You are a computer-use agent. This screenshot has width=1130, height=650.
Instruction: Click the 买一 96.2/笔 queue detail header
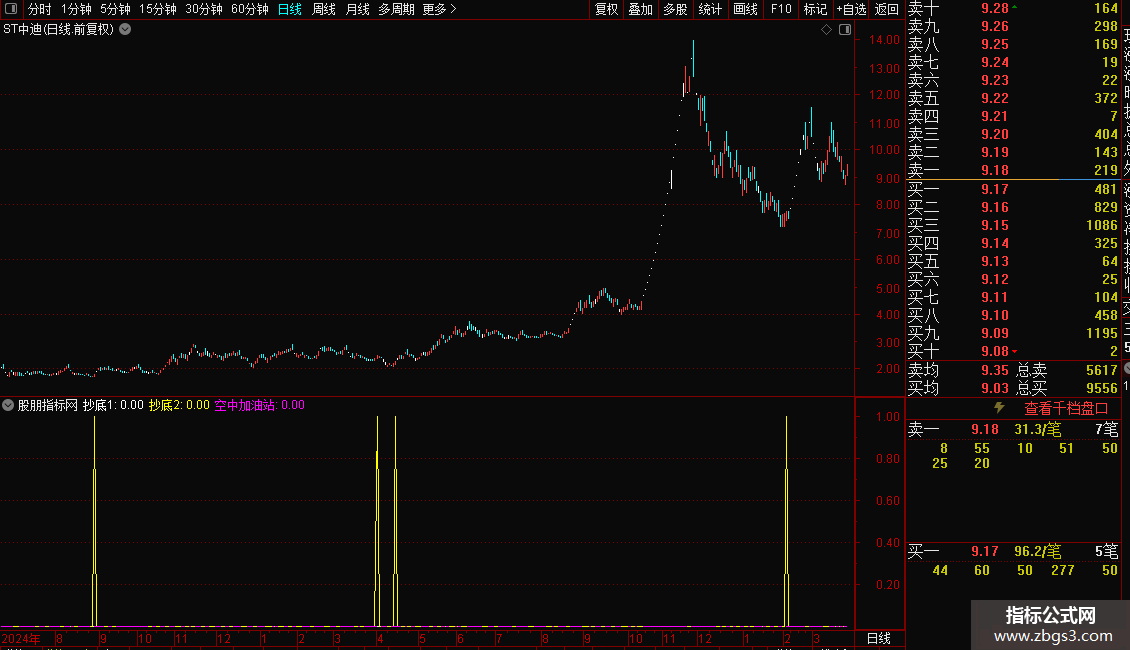[x=1013, y=552]
